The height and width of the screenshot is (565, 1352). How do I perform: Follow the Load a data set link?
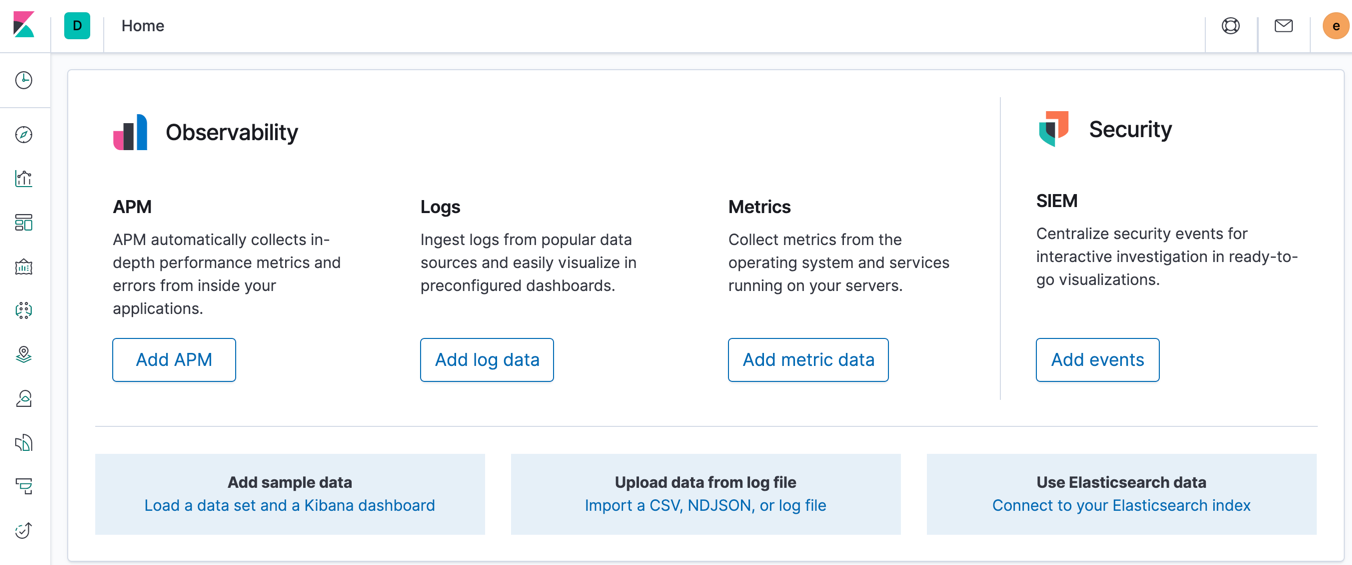coord(290,506)
